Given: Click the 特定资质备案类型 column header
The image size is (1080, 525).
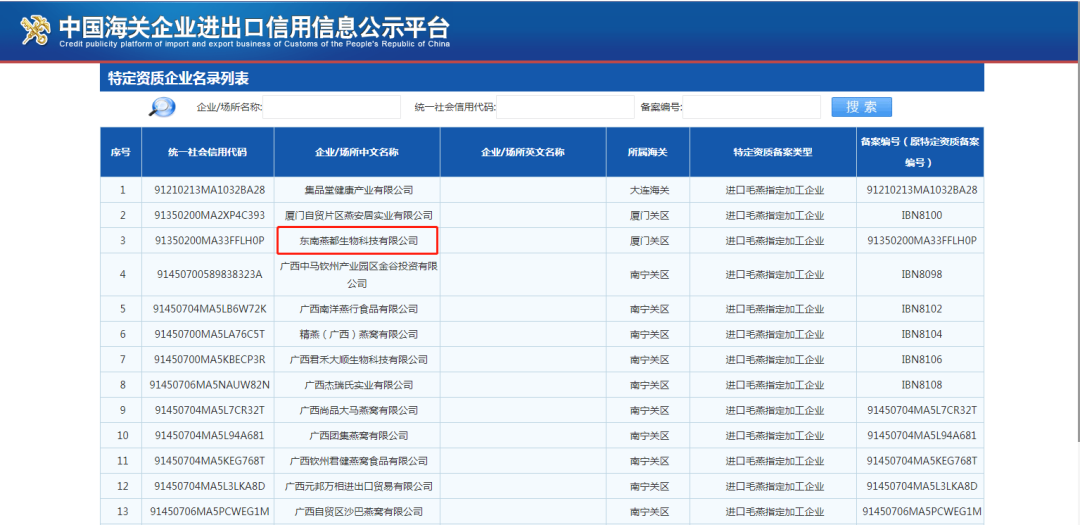Looking at the screenshot, I should (x=772, y=152).
